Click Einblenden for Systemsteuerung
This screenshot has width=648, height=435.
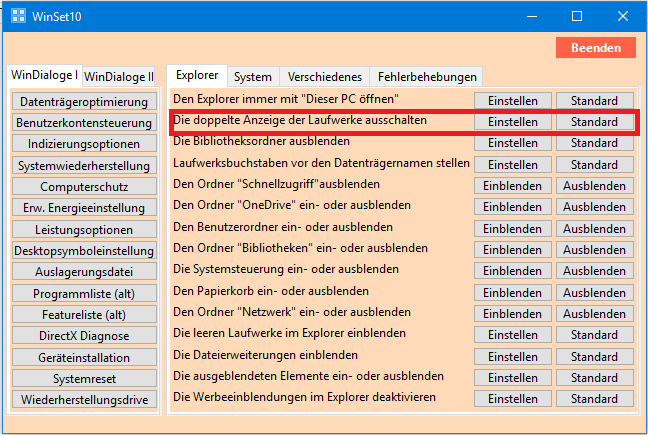click(512, 271)
